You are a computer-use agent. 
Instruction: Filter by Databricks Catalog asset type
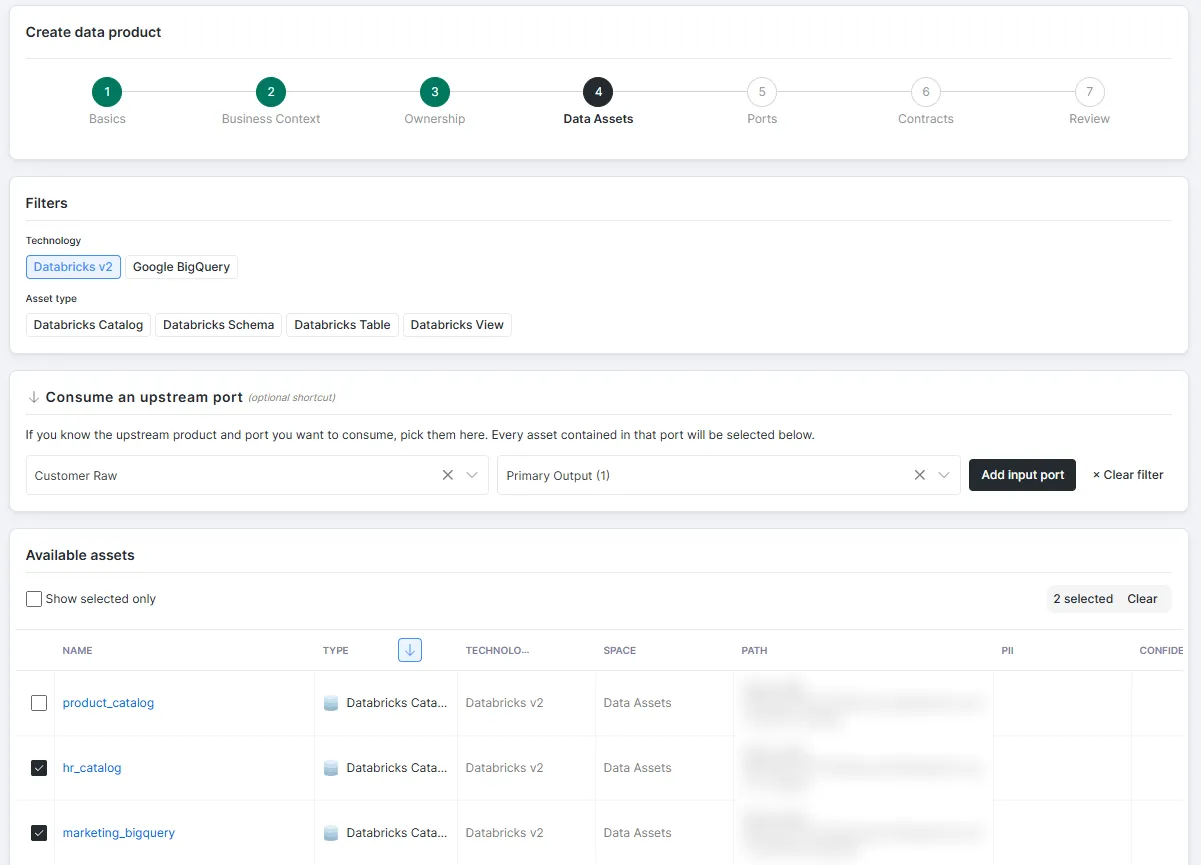coord(88,325)
